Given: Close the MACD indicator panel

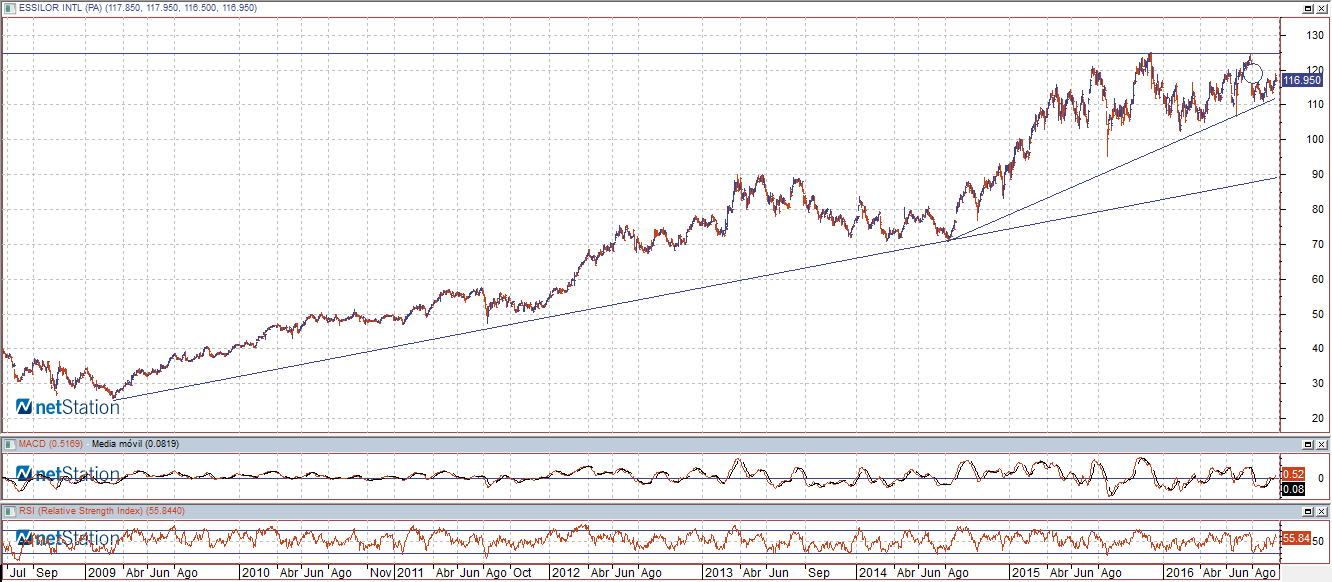Looking at the screenshot, I should 1322,443.
